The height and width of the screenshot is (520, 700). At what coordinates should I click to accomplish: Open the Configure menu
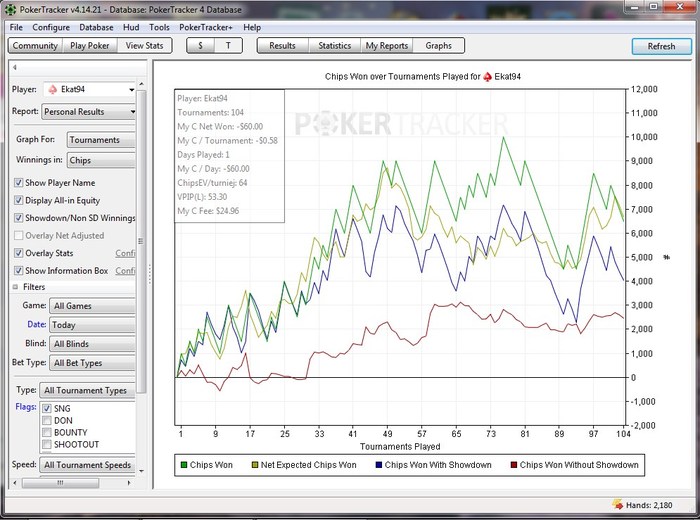click(51, 27)
